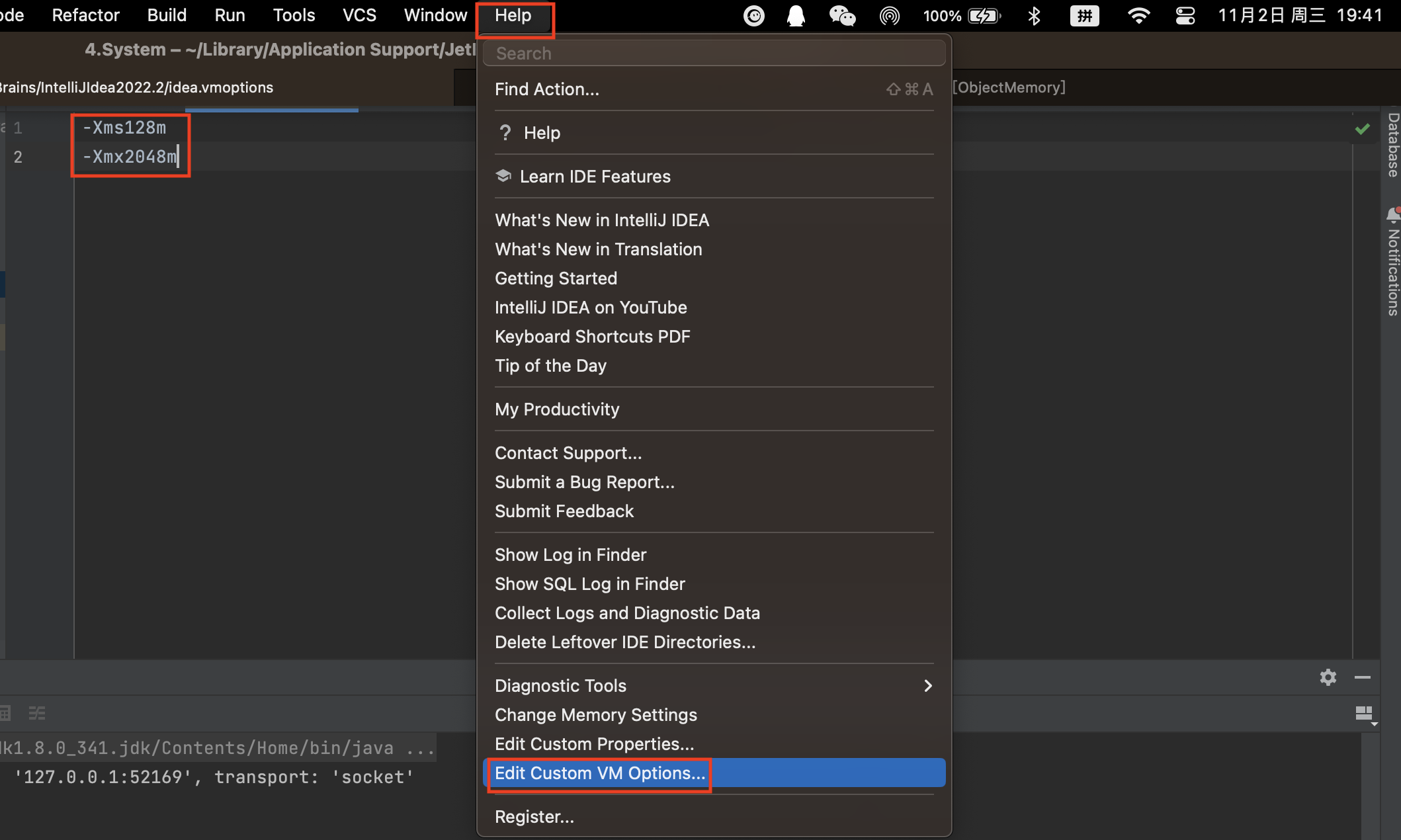Click the AirDrop-style broadcast icon in menu bar

point(889,15)
